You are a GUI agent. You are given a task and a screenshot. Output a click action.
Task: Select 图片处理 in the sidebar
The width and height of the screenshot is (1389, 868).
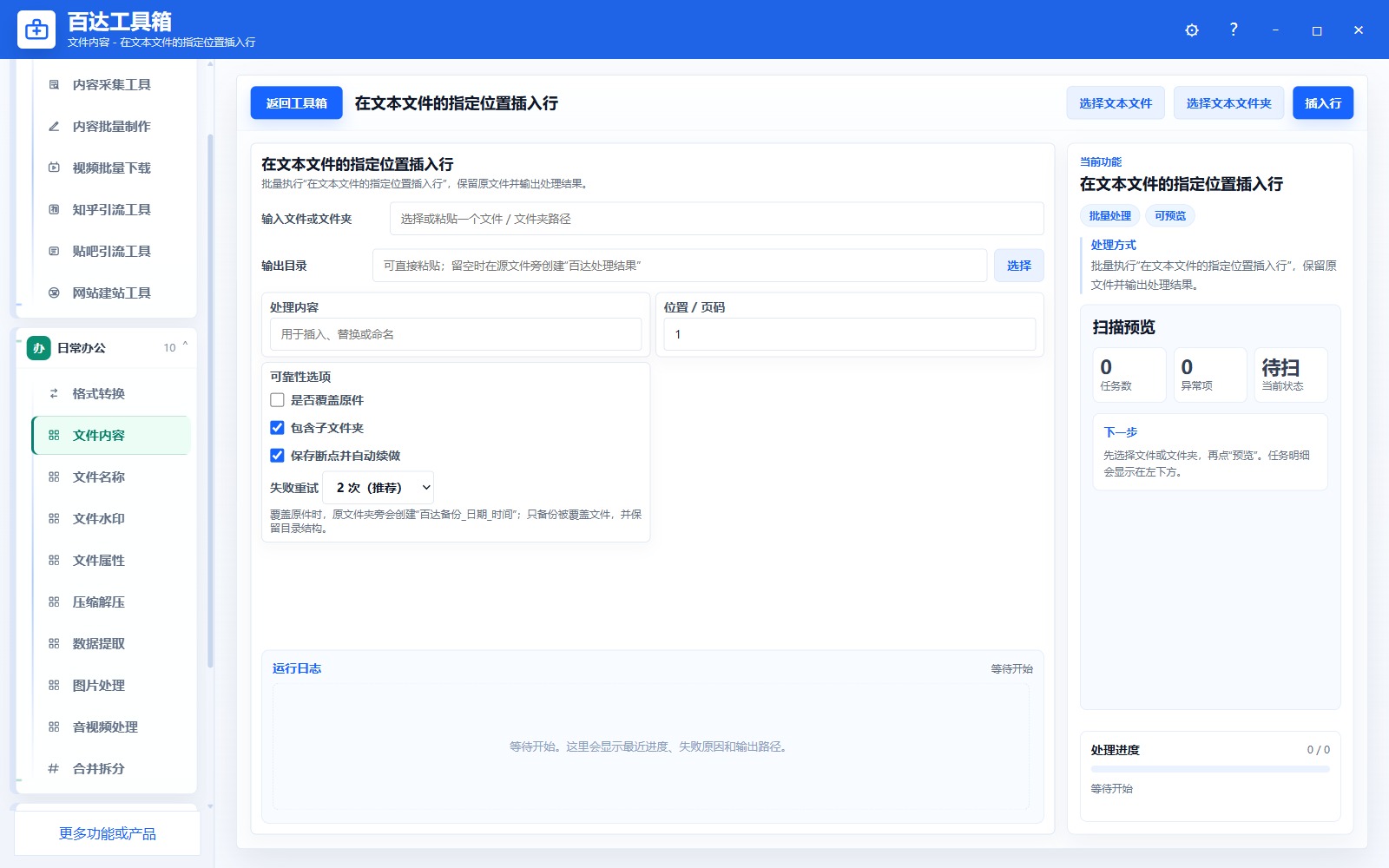point(111,686)
